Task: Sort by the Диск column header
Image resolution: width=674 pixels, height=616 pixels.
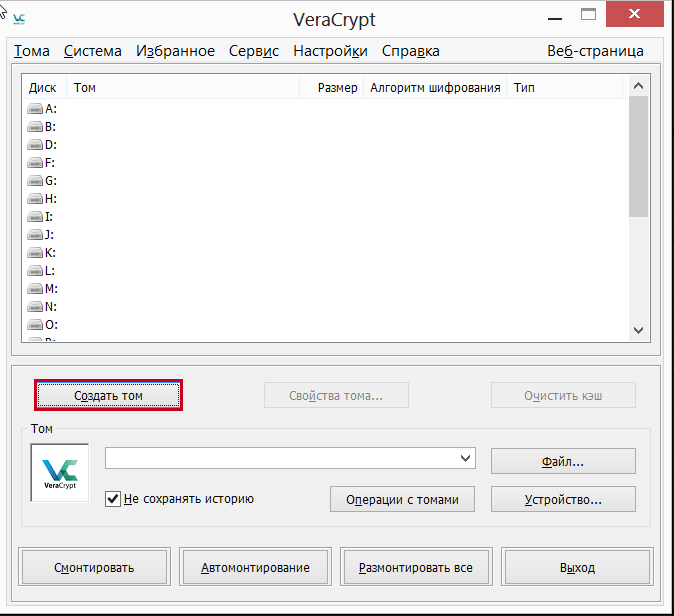Action: click(44, 88)
